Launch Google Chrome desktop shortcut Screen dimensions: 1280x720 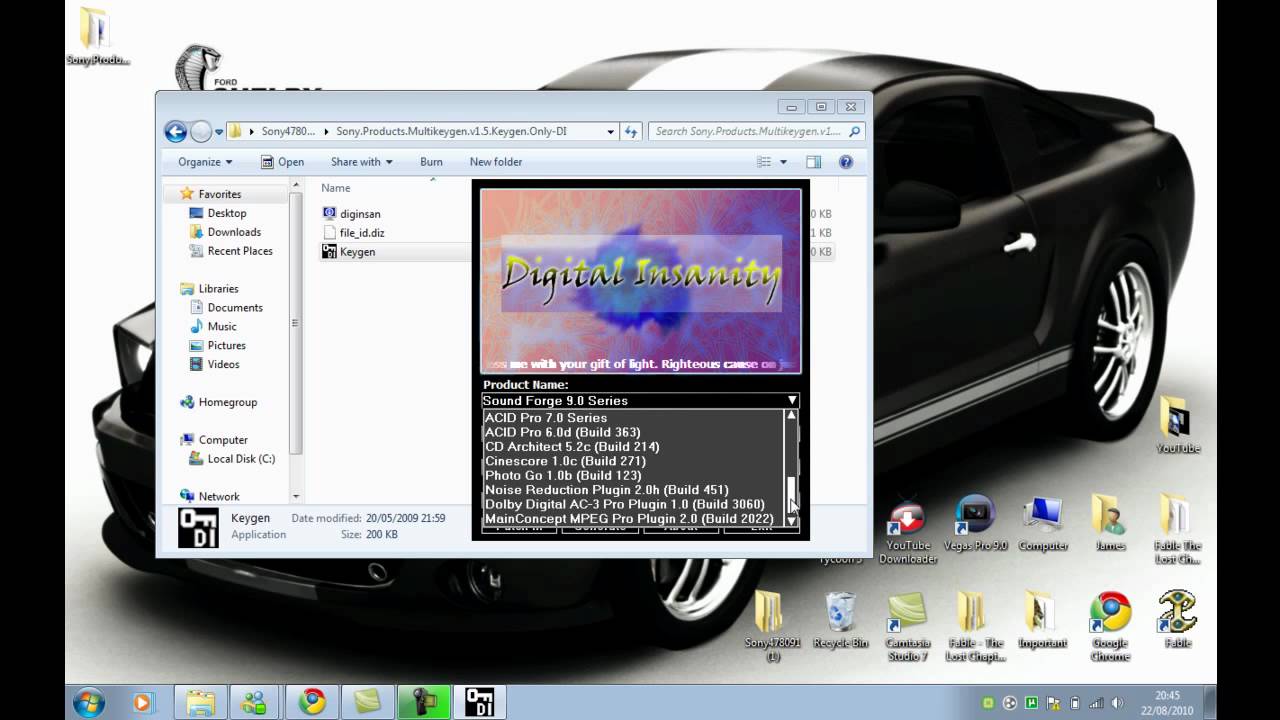(1109, 626)
